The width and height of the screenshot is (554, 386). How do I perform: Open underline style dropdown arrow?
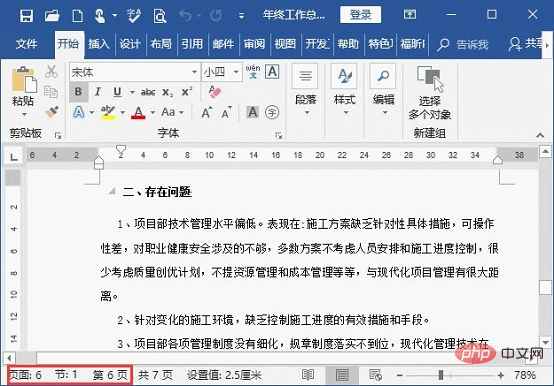point(132,92)
